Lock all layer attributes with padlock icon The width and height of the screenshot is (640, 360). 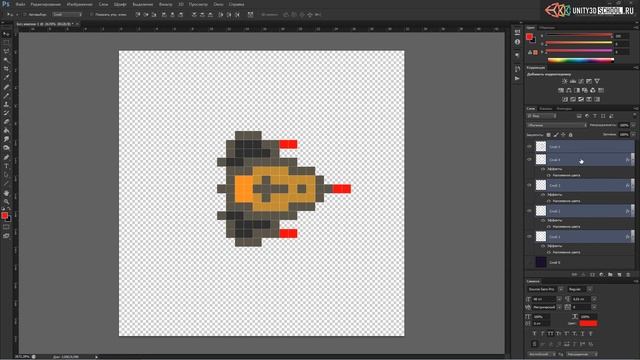click(571, 135)
